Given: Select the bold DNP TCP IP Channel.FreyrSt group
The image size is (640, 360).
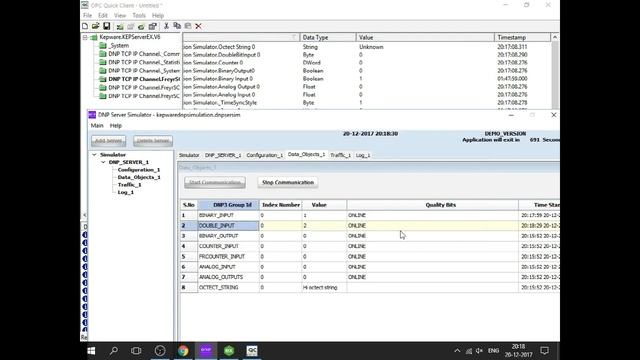Looking at the screenshot, I should pyautogui.click(x=144, y=79).
